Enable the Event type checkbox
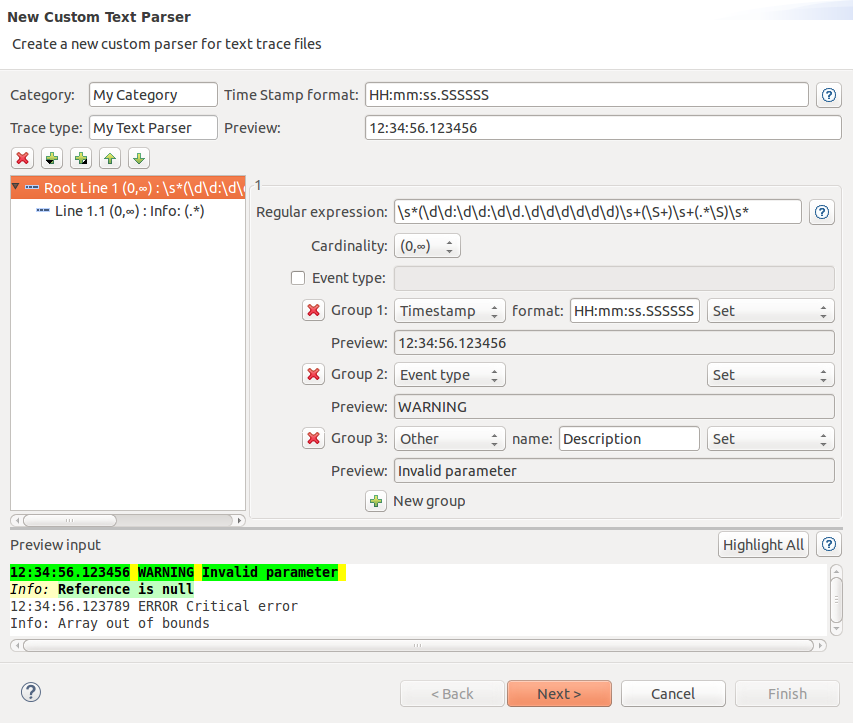This screenshot has width=853, height=723. [x=298, y=279]
